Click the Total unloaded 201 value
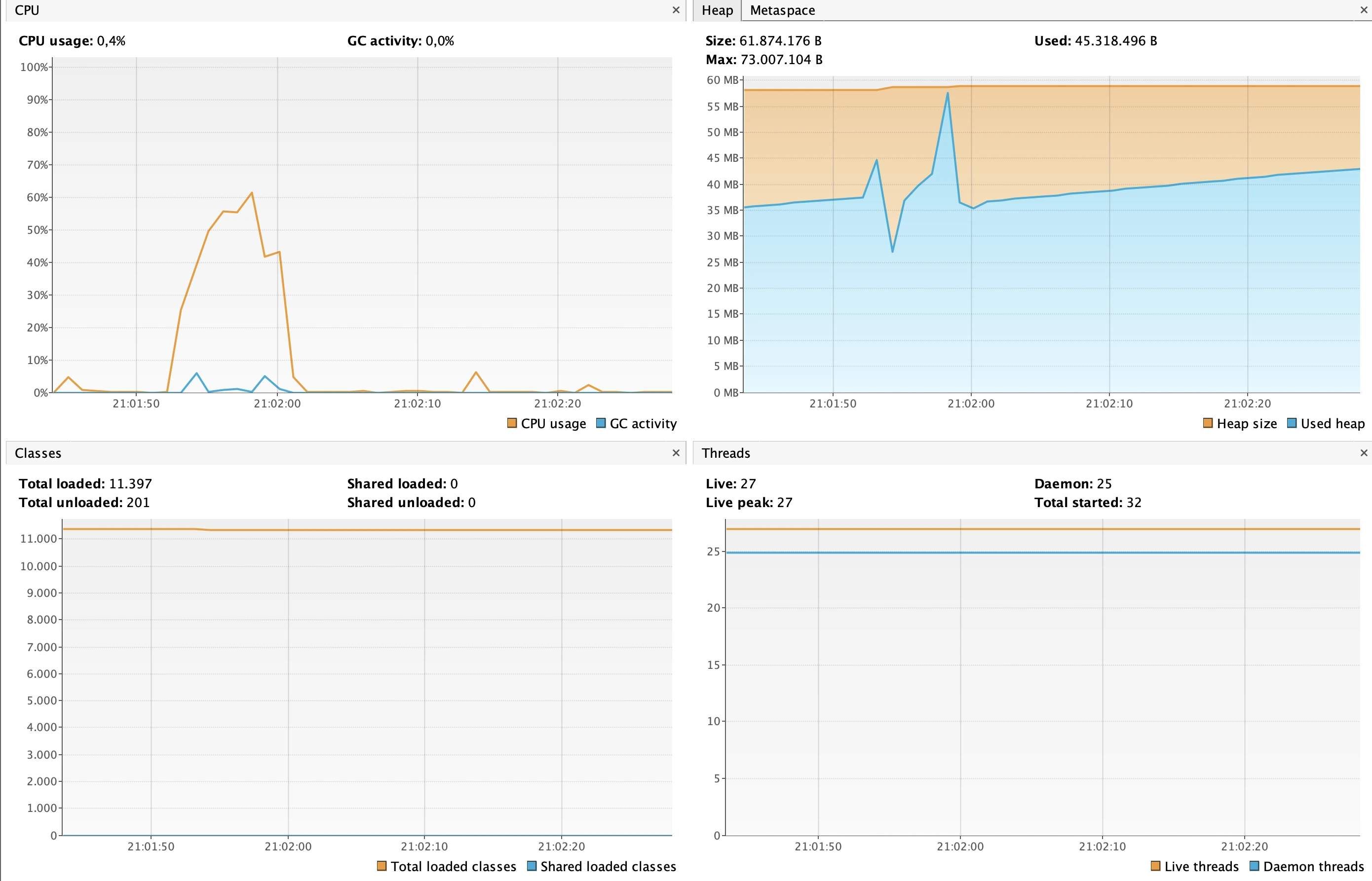Screen dimensions: 1372x881 [x=138, y=502]
